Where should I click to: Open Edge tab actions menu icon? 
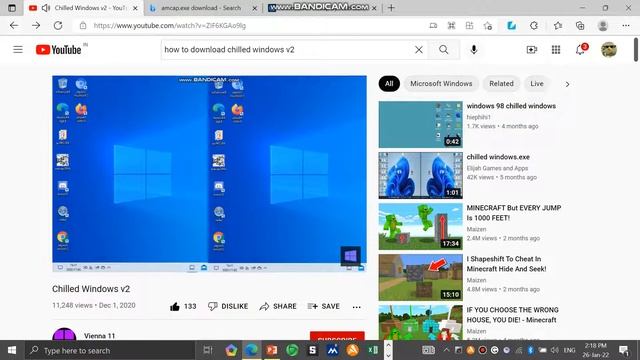pos(12,8)
